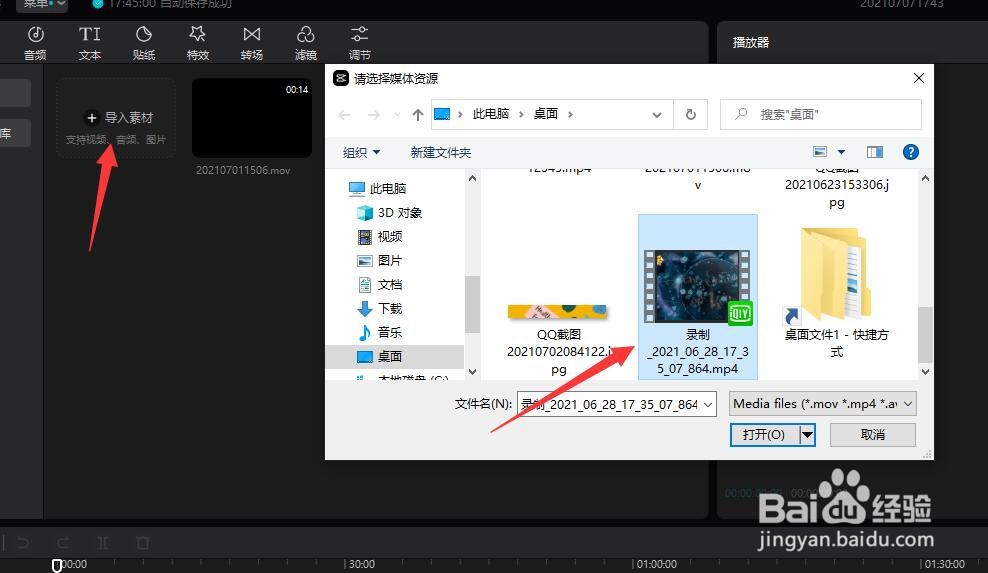Refresh the folder view
Viewport: 988px width, 573px height.
(x=691, y=115)
